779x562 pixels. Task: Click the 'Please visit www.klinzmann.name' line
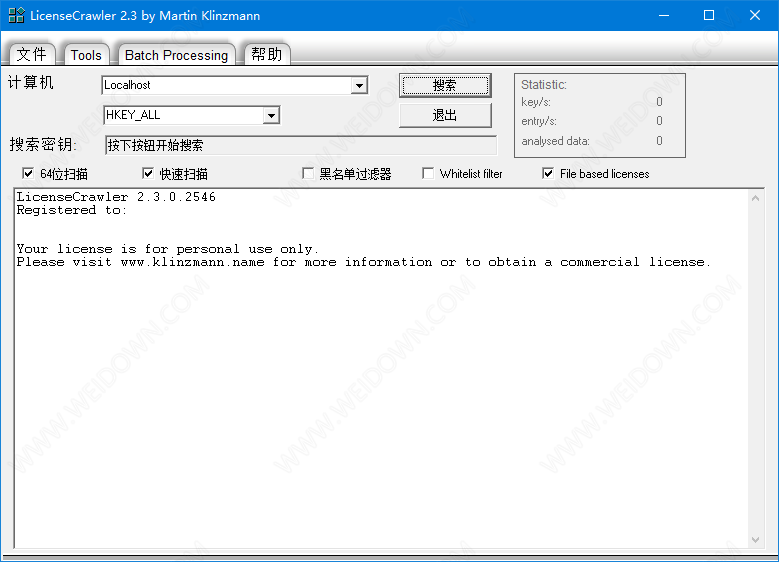pyautogui.click(x=364, y=262)
